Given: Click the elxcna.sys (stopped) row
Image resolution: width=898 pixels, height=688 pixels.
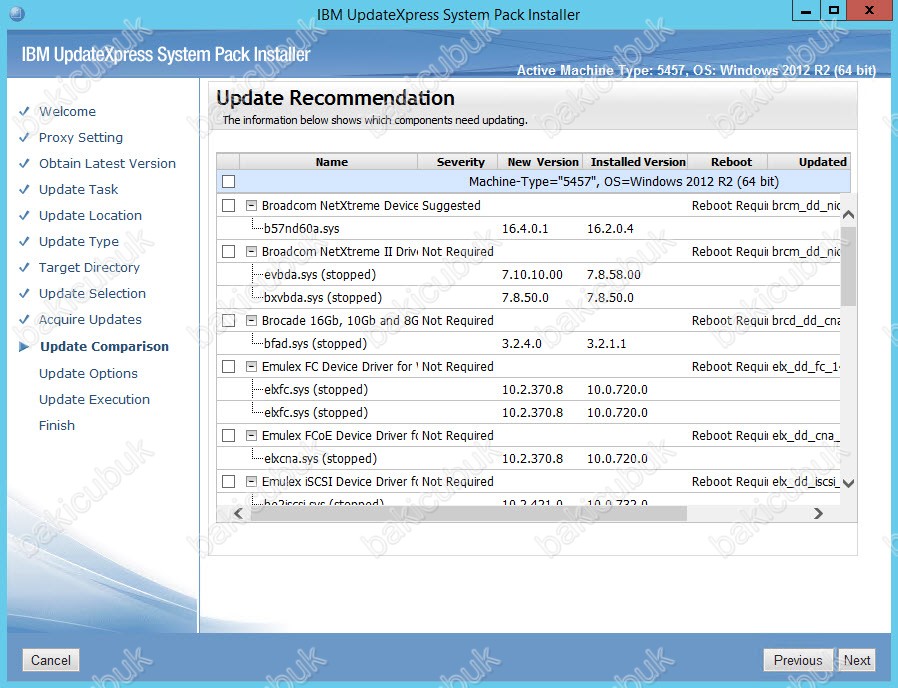Looking at the screenshot, I should click(528, 458).
